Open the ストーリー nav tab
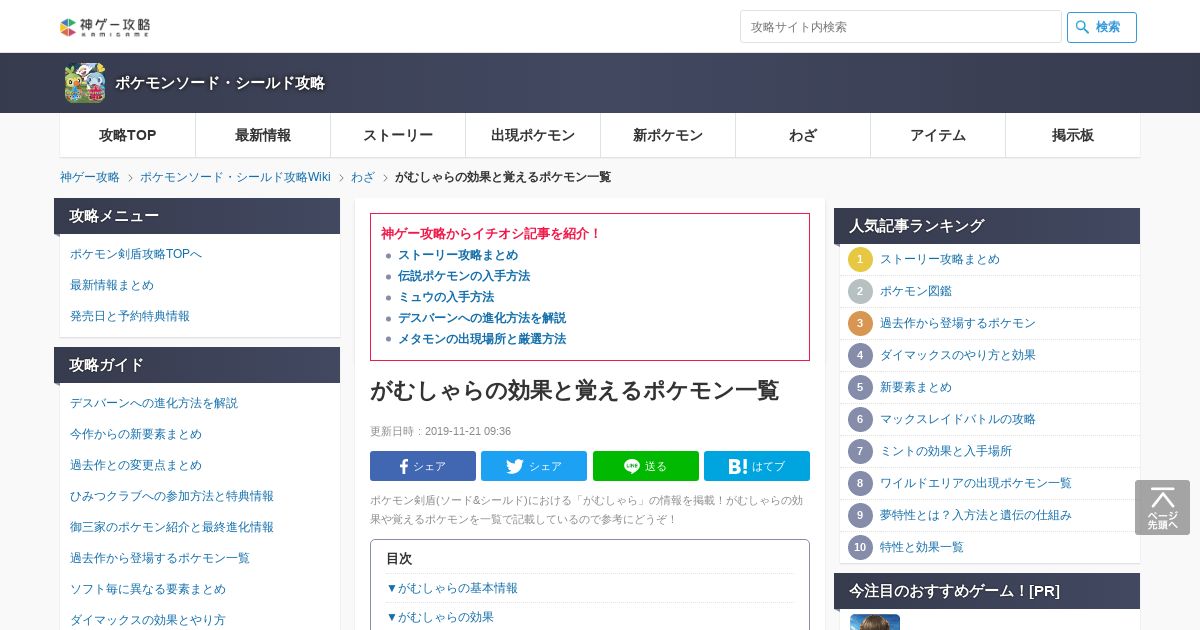This screenshot has width=1200, height=630. pos(398,135)
